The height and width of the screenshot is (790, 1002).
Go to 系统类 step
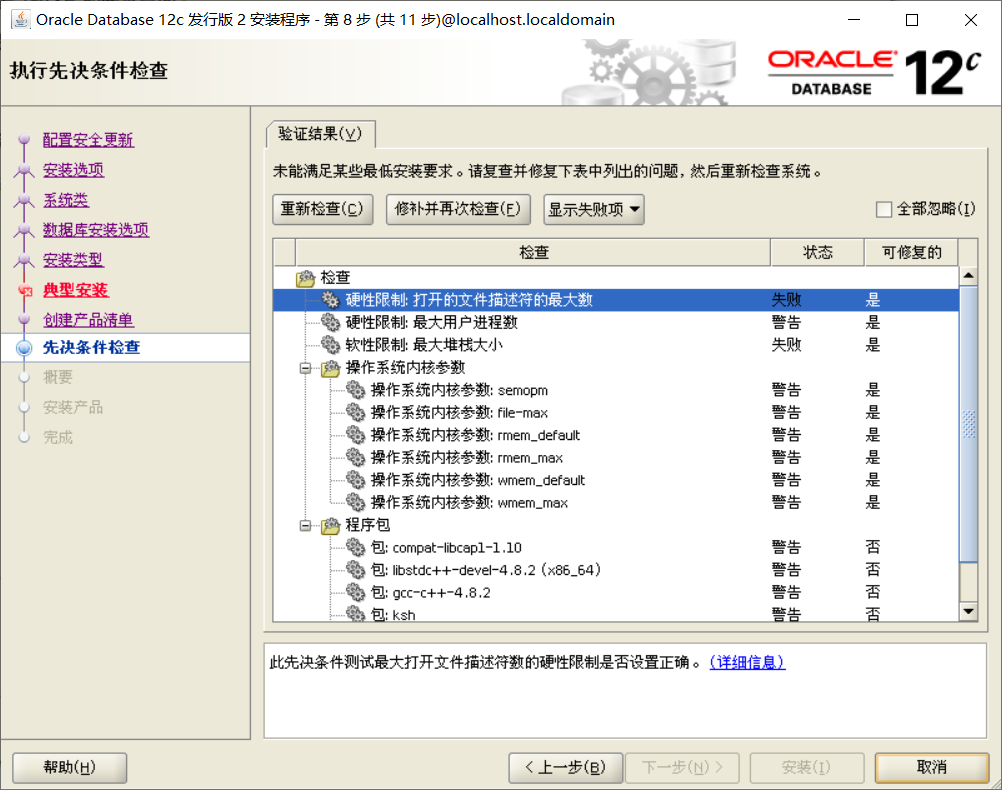pyautogui.click(x=66, y=200)
